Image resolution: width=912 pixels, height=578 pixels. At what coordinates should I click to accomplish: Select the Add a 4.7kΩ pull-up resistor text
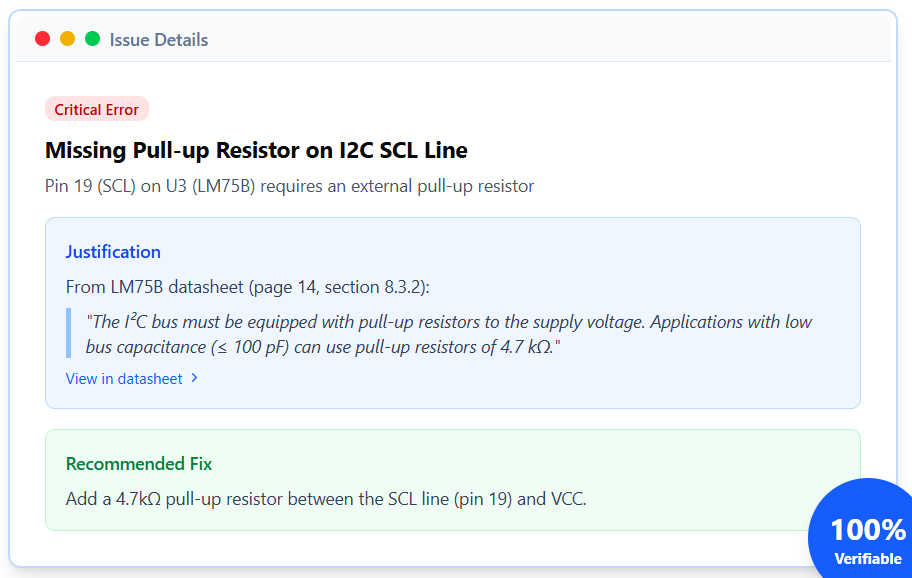pos(325,498)
